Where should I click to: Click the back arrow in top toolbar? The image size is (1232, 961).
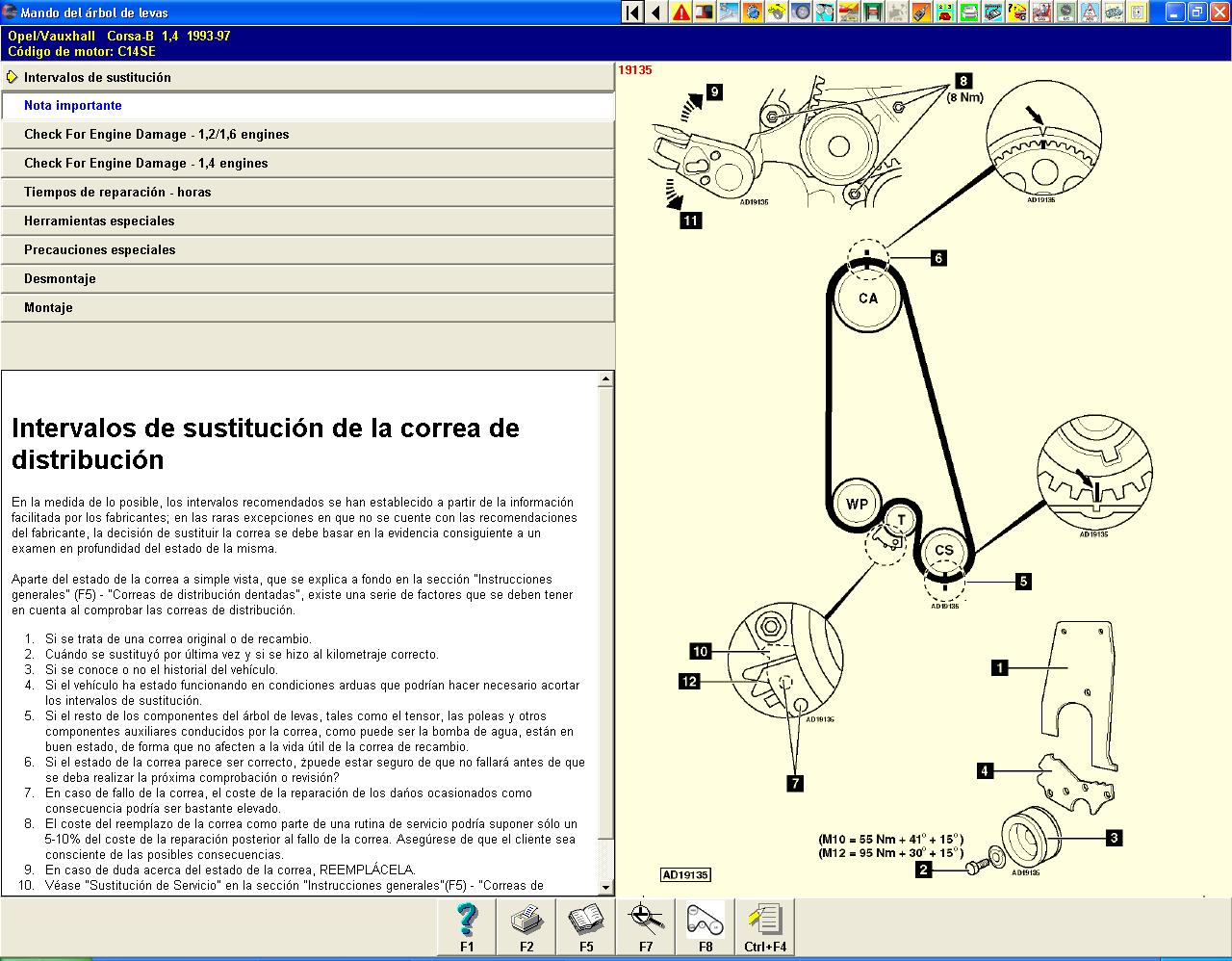(x=656, y=13)
